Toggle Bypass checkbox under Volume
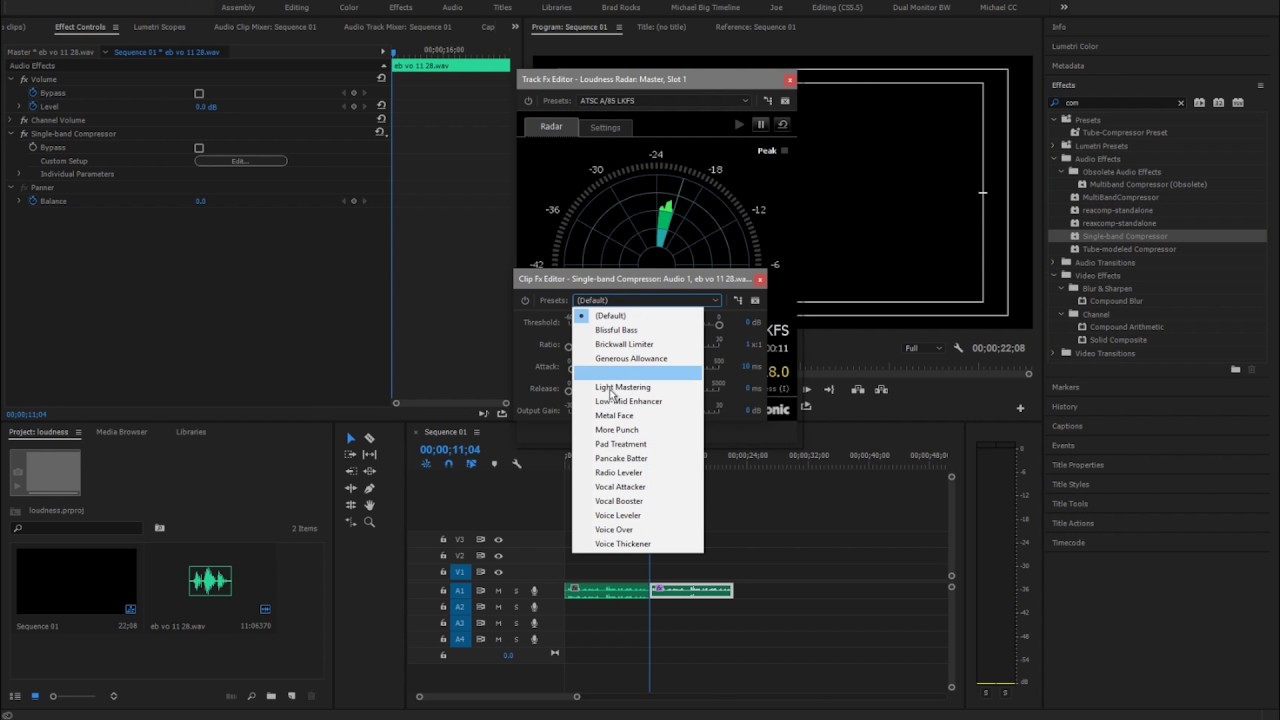This screenshot has height=720, width=1280. pyautogui.click(x=199, y=93)
